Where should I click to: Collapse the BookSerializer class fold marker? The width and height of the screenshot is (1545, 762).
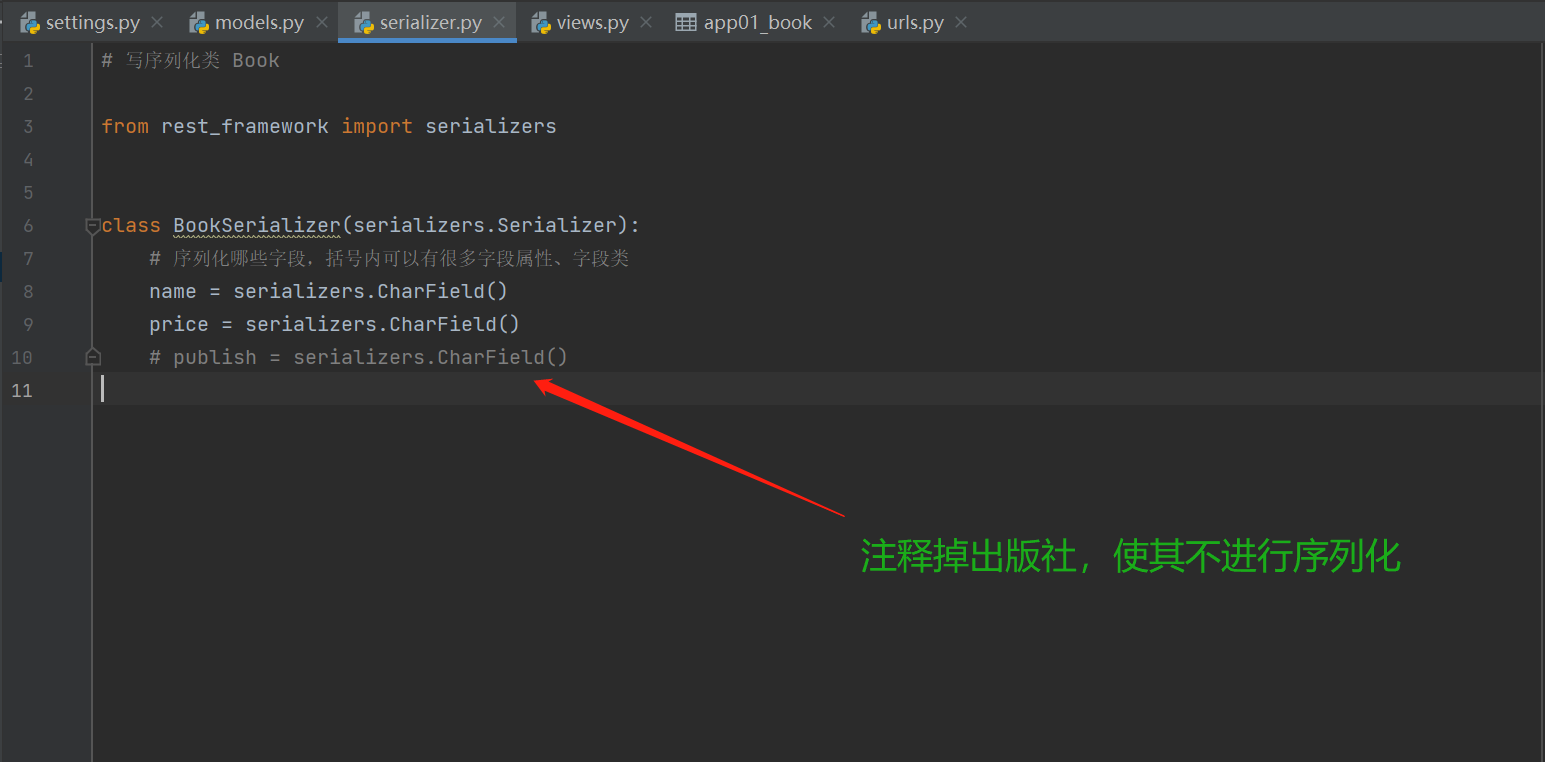pyautogui.click(x=93, y=225)
